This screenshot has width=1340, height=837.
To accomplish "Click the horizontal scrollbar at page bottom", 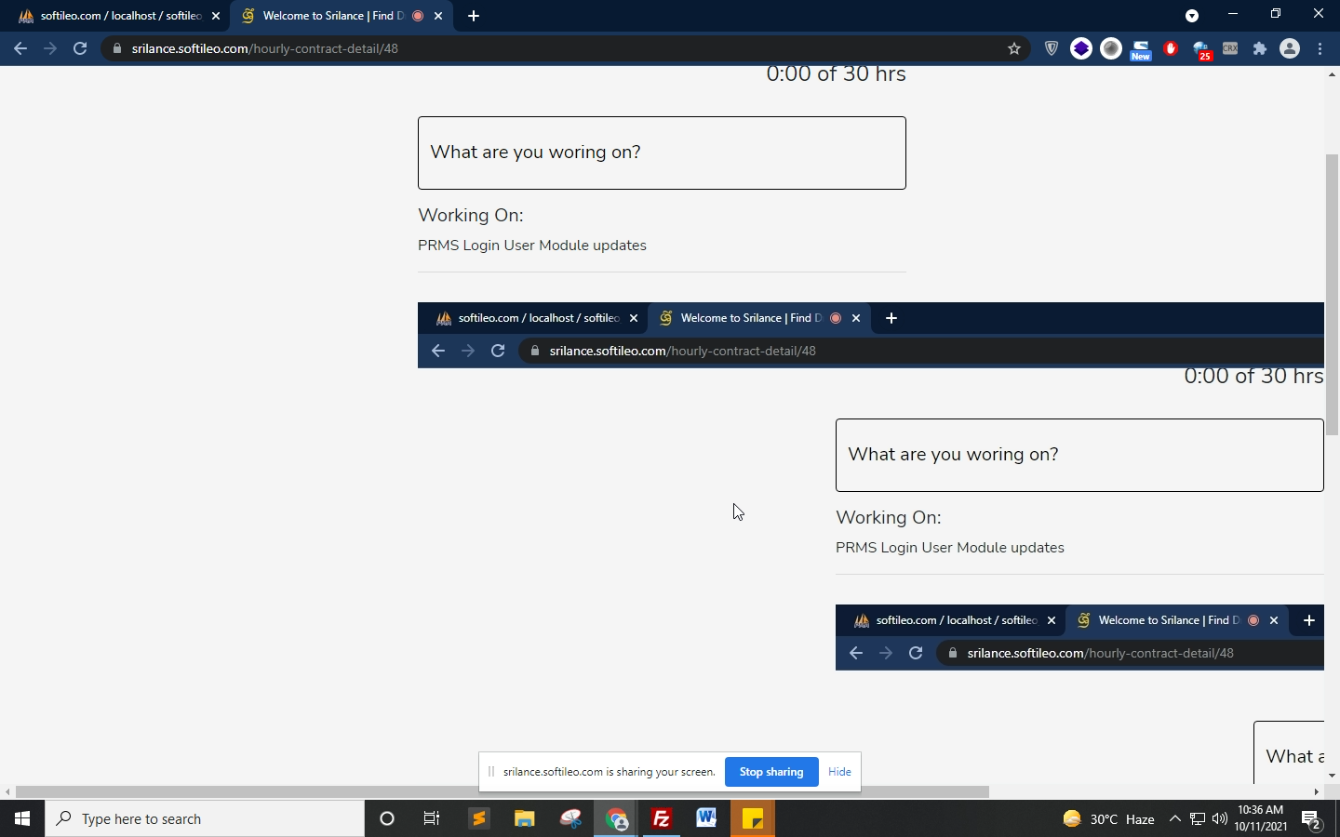I will pyautogui.click(x=500, y=792).
